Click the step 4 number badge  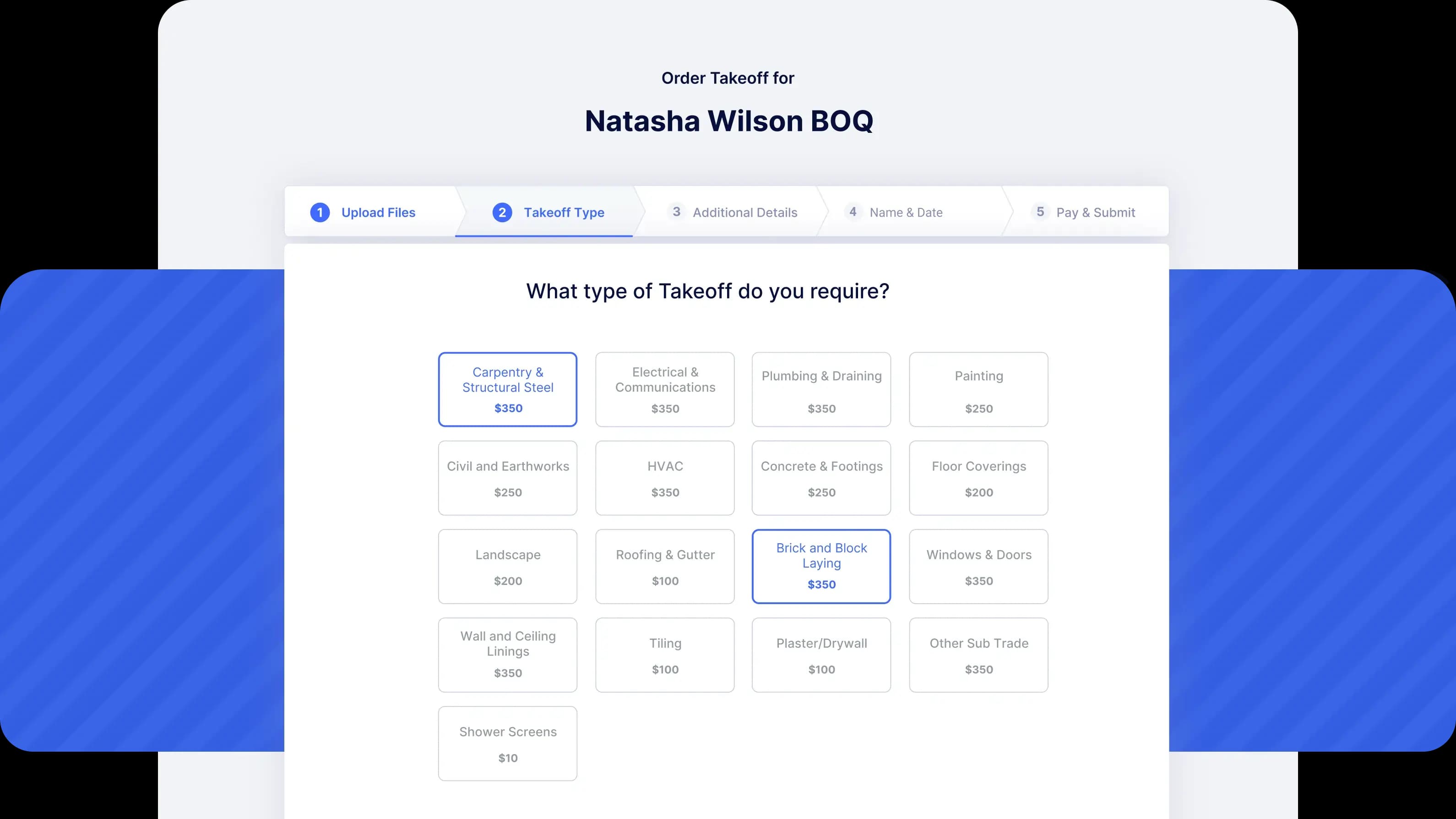pos(853,212)
